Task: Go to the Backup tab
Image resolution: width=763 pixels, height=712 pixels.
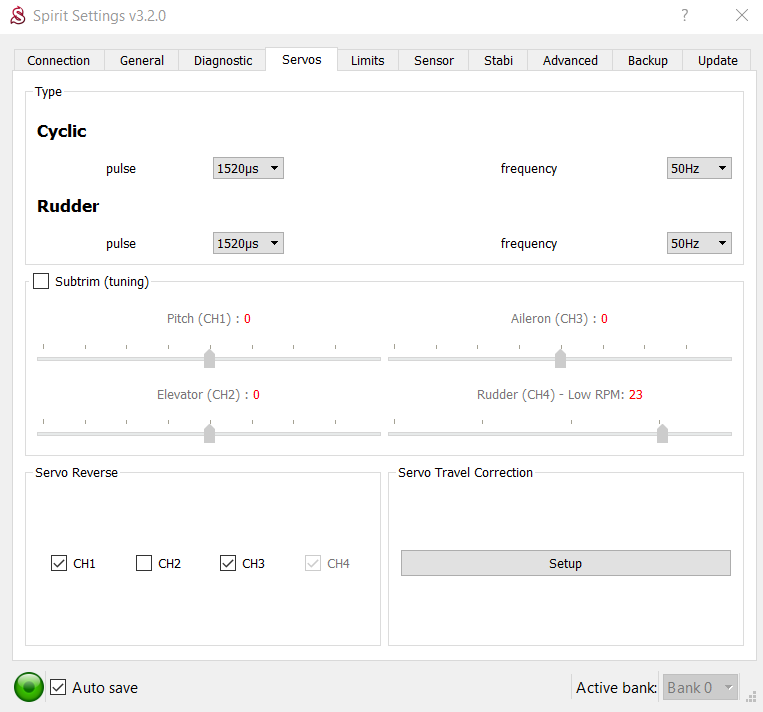Action: tap(647, 60)
